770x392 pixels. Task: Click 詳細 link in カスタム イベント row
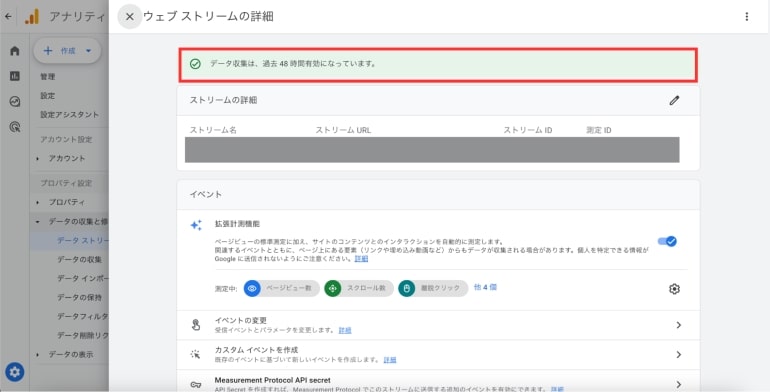coord(390,360)
